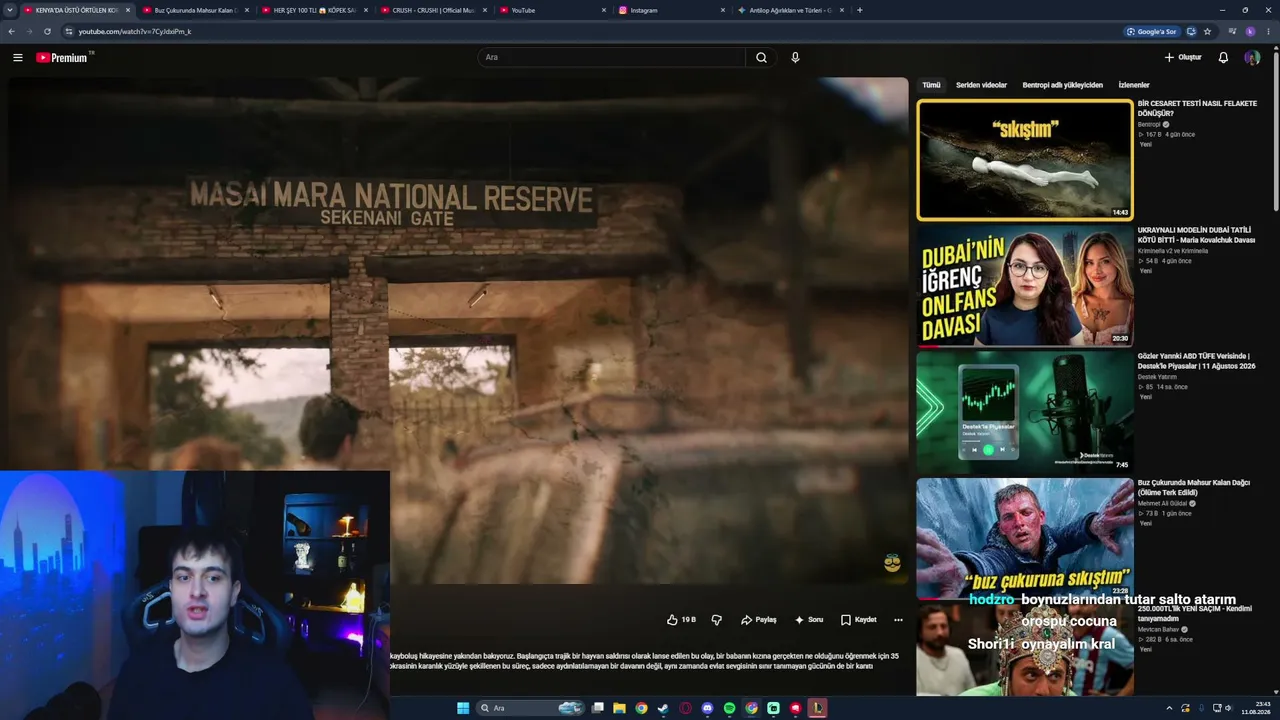This screenshot has height=720, width=1280.
Task: Click the 'Oluştur' create button
Action: coord(1183,58)
